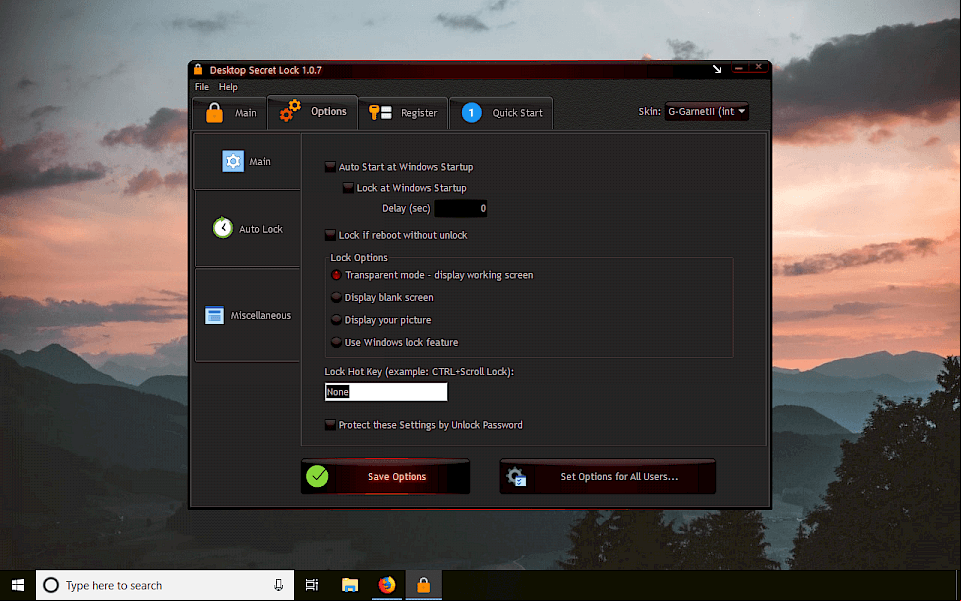Toggle Lock if reboot without unlock
The height and width of the screenshot is (601, 961).
tap(330, 235)
